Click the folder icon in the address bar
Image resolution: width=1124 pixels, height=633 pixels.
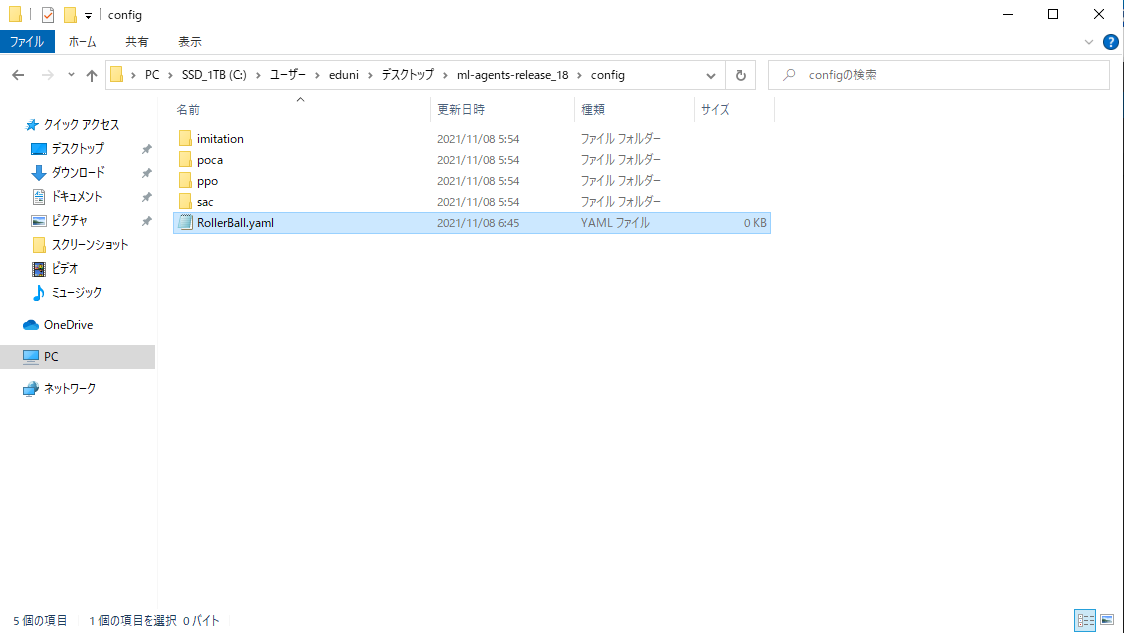(x=117, y=75)
